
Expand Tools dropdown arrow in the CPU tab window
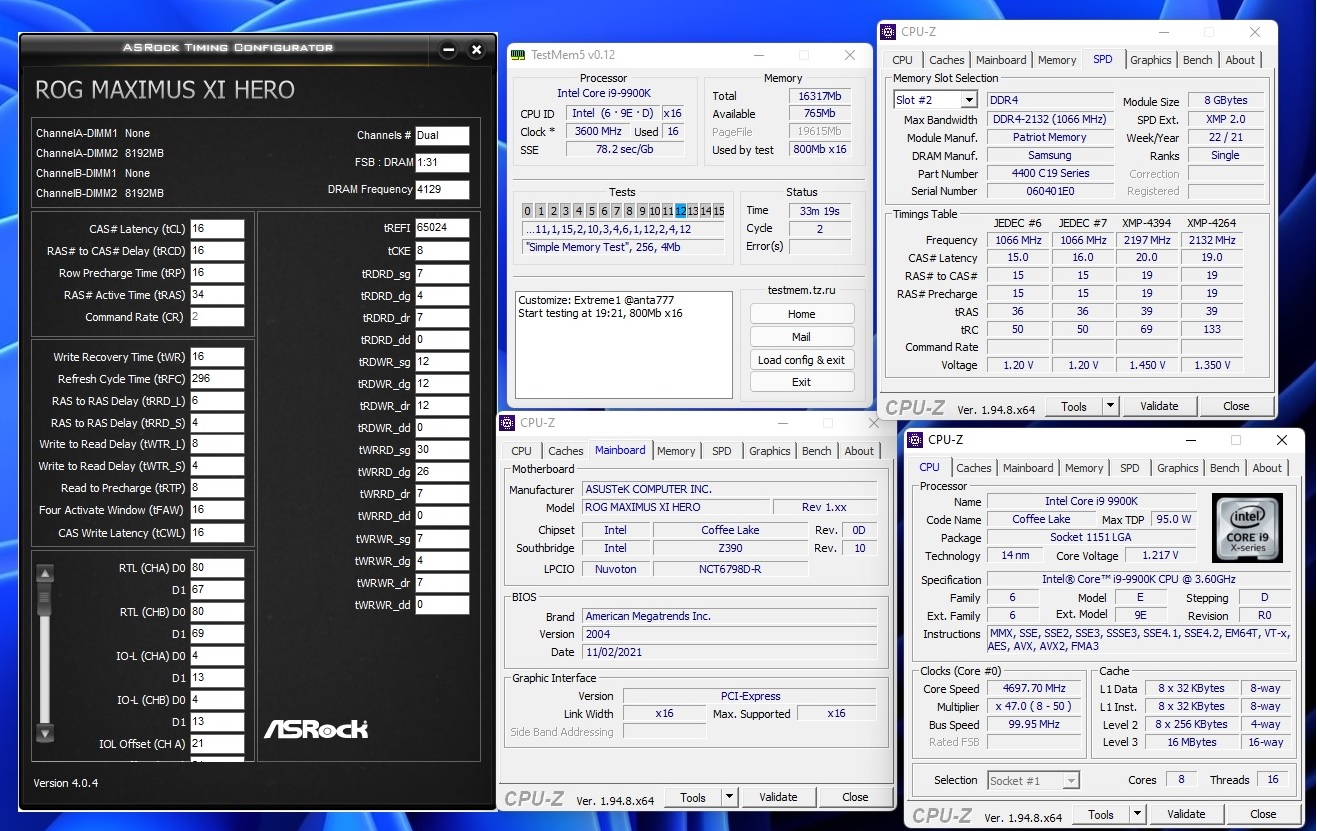click(1137, 814)
